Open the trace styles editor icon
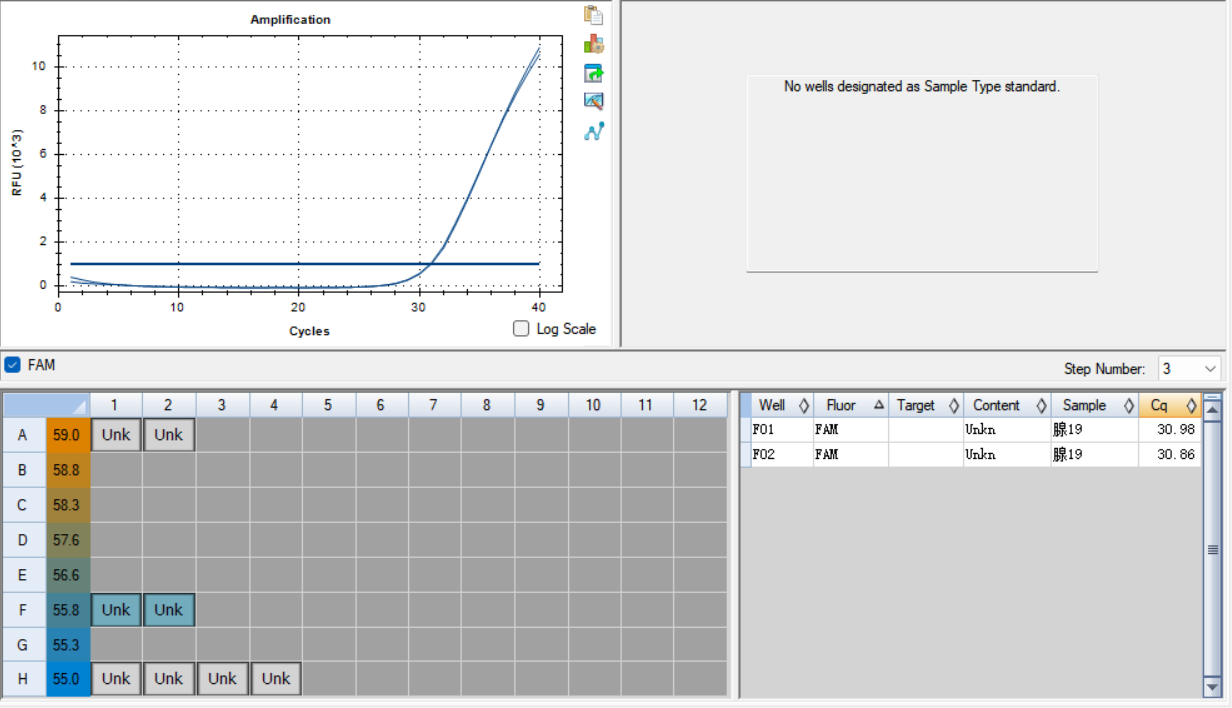The height and width of the screenshot is (708, 1232). [594, 101]
